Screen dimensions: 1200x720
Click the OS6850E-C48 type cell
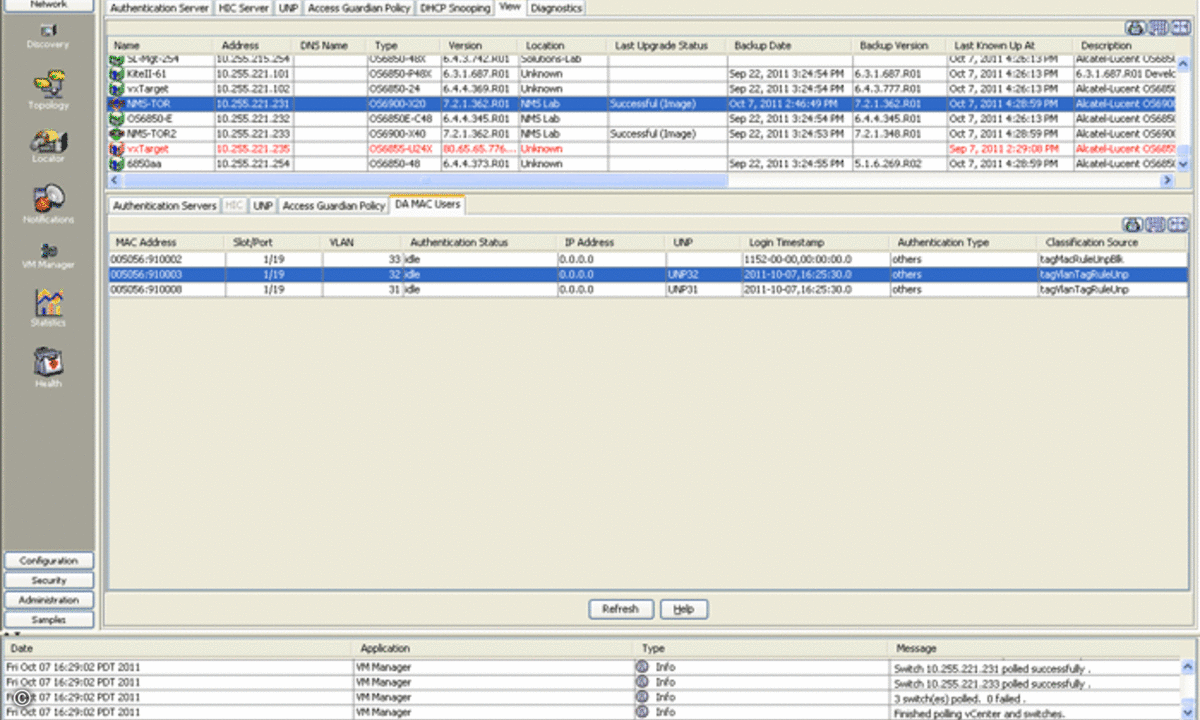click(403, 119)
